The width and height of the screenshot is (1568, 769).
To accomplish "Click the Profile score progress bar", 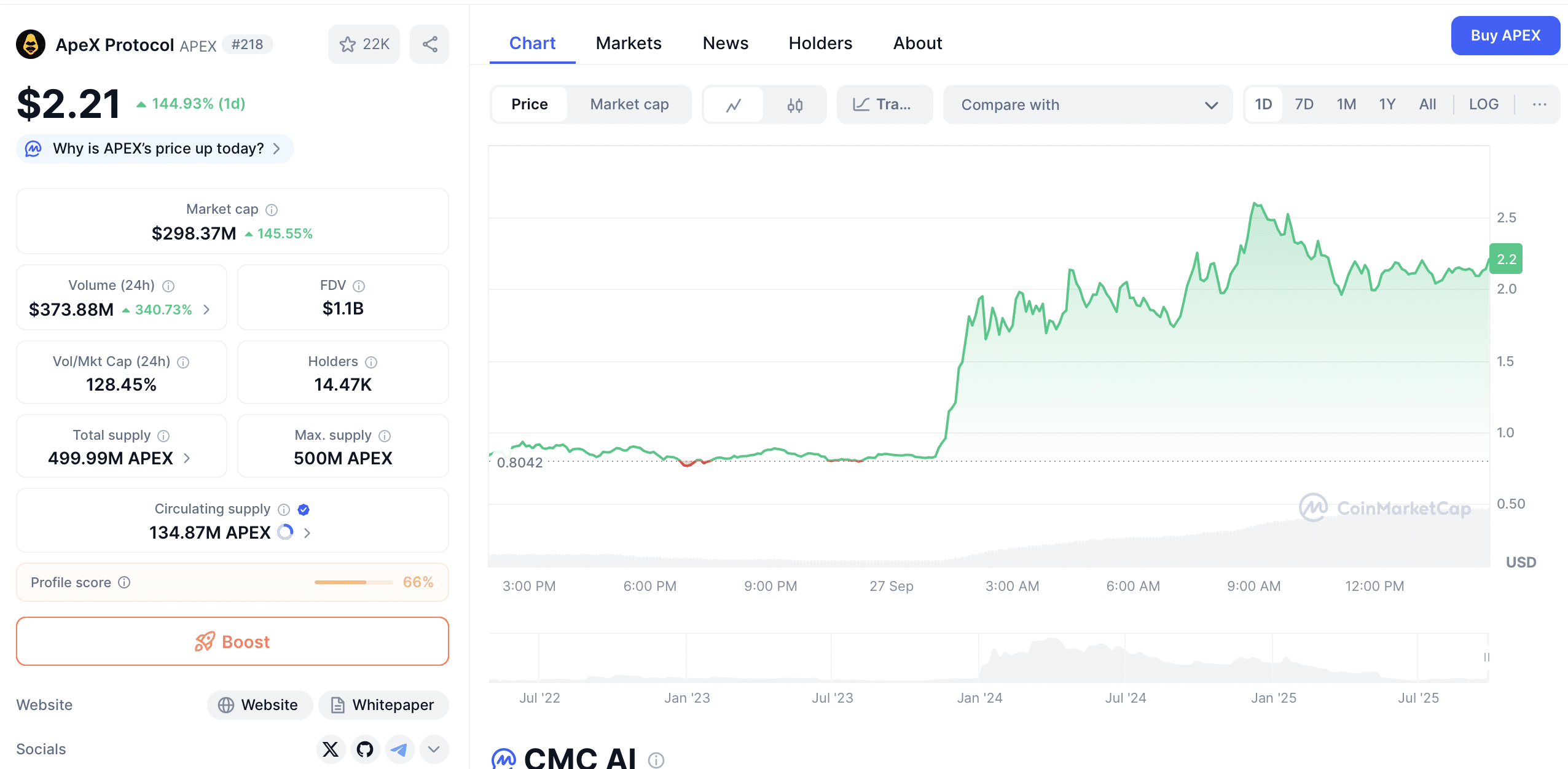I will click(353, 582).
